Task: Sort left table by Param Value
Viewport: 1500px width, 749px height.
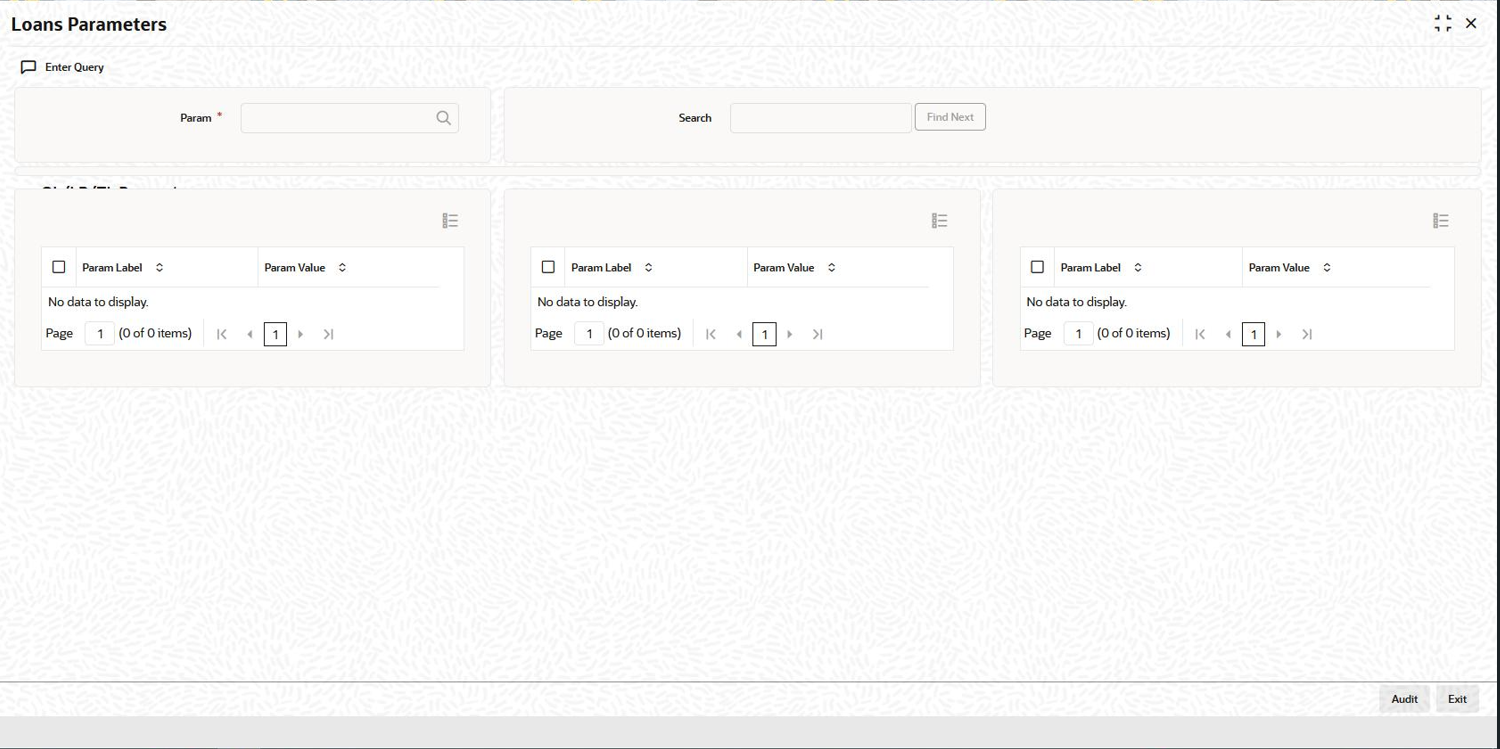Action: coord(342,267)
